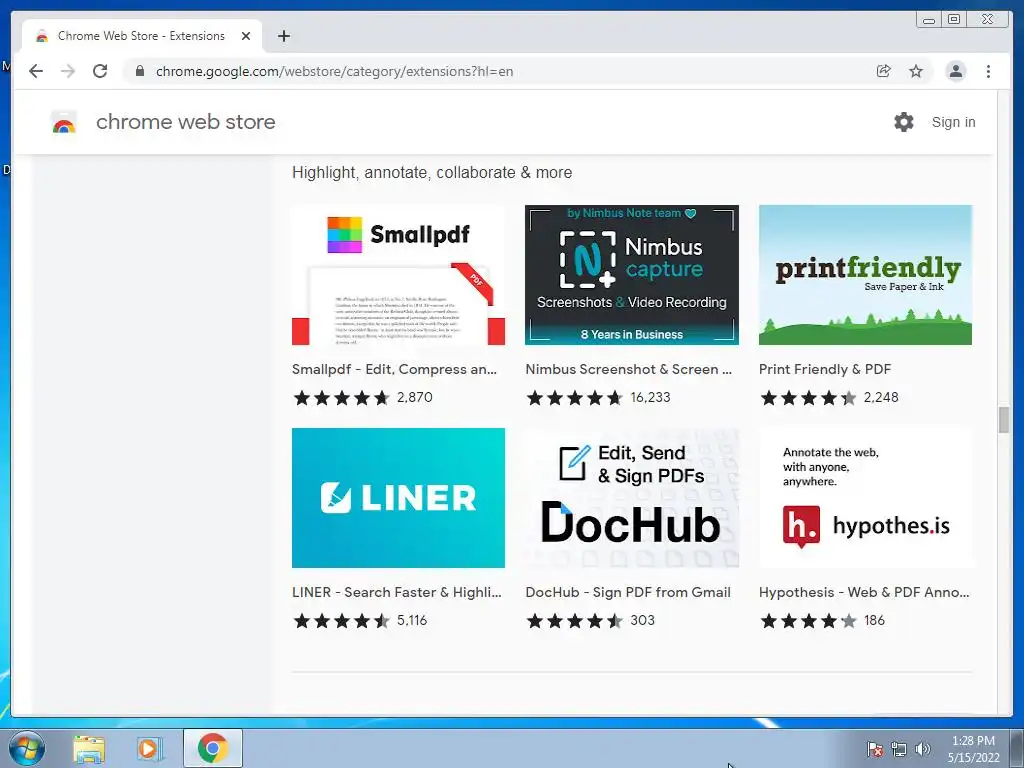Open the Chrome profile avatar menu
The height and width of the screenshot is (768, 1024).
pos(955,71)
